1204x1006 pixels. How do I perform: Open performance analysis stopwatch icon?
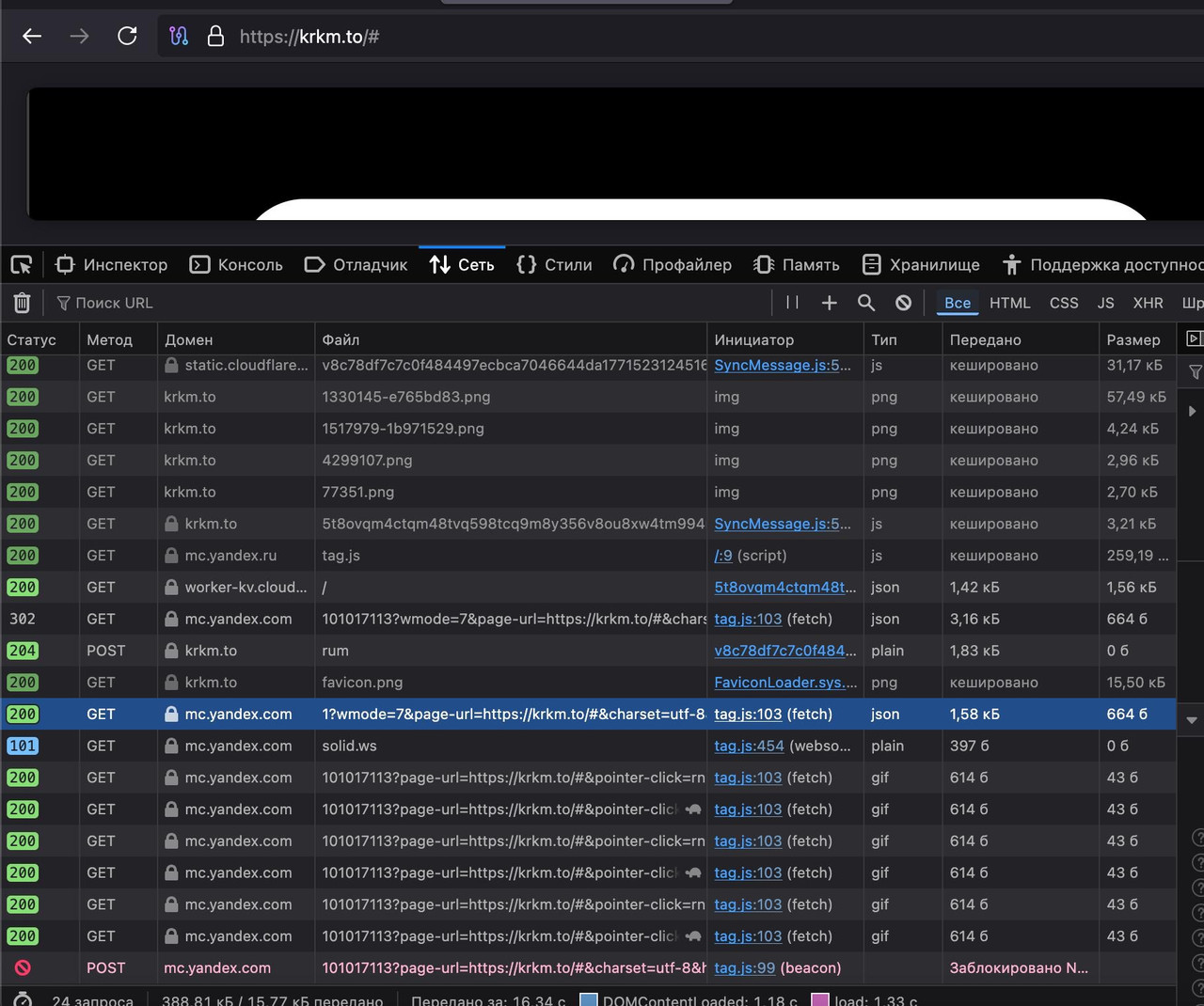[x=23, y=1000]
